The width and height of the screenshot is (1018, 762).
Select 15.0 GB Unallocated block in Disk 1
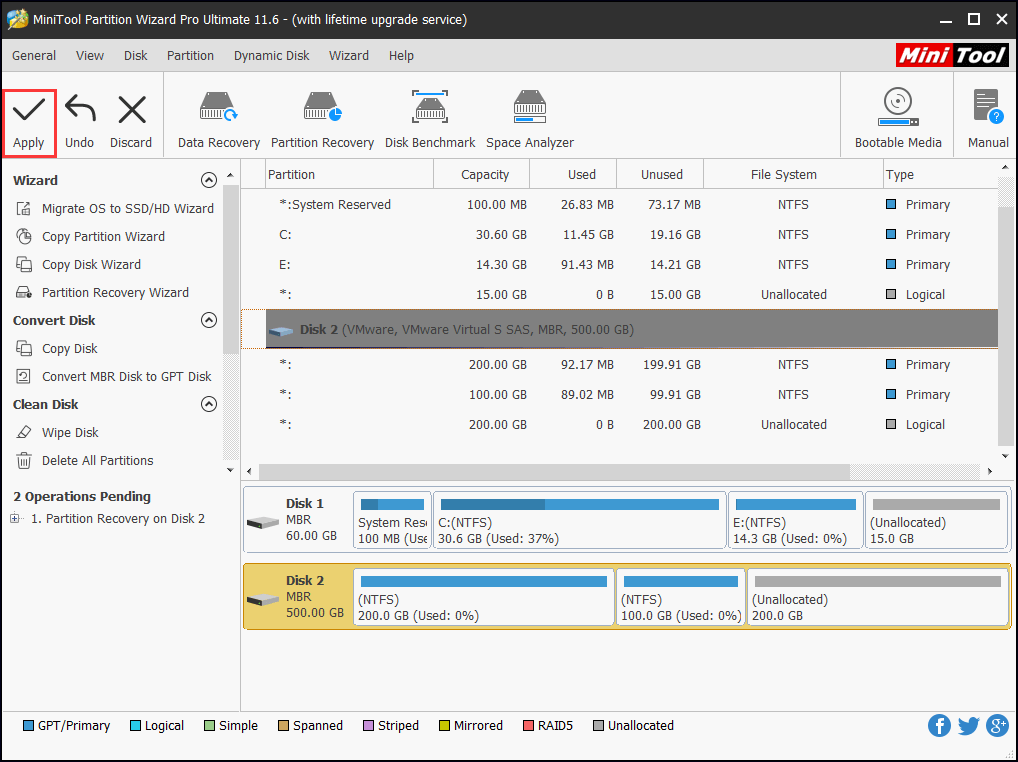click(x=936, y=521)
